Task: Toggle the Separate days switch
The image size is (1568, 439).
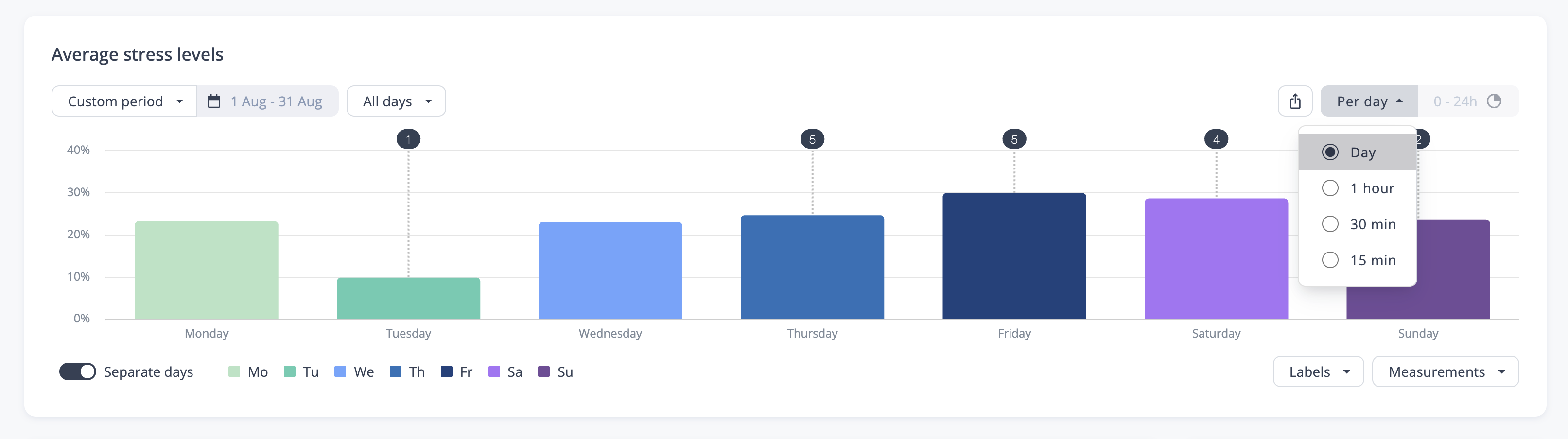Action: 77,371
